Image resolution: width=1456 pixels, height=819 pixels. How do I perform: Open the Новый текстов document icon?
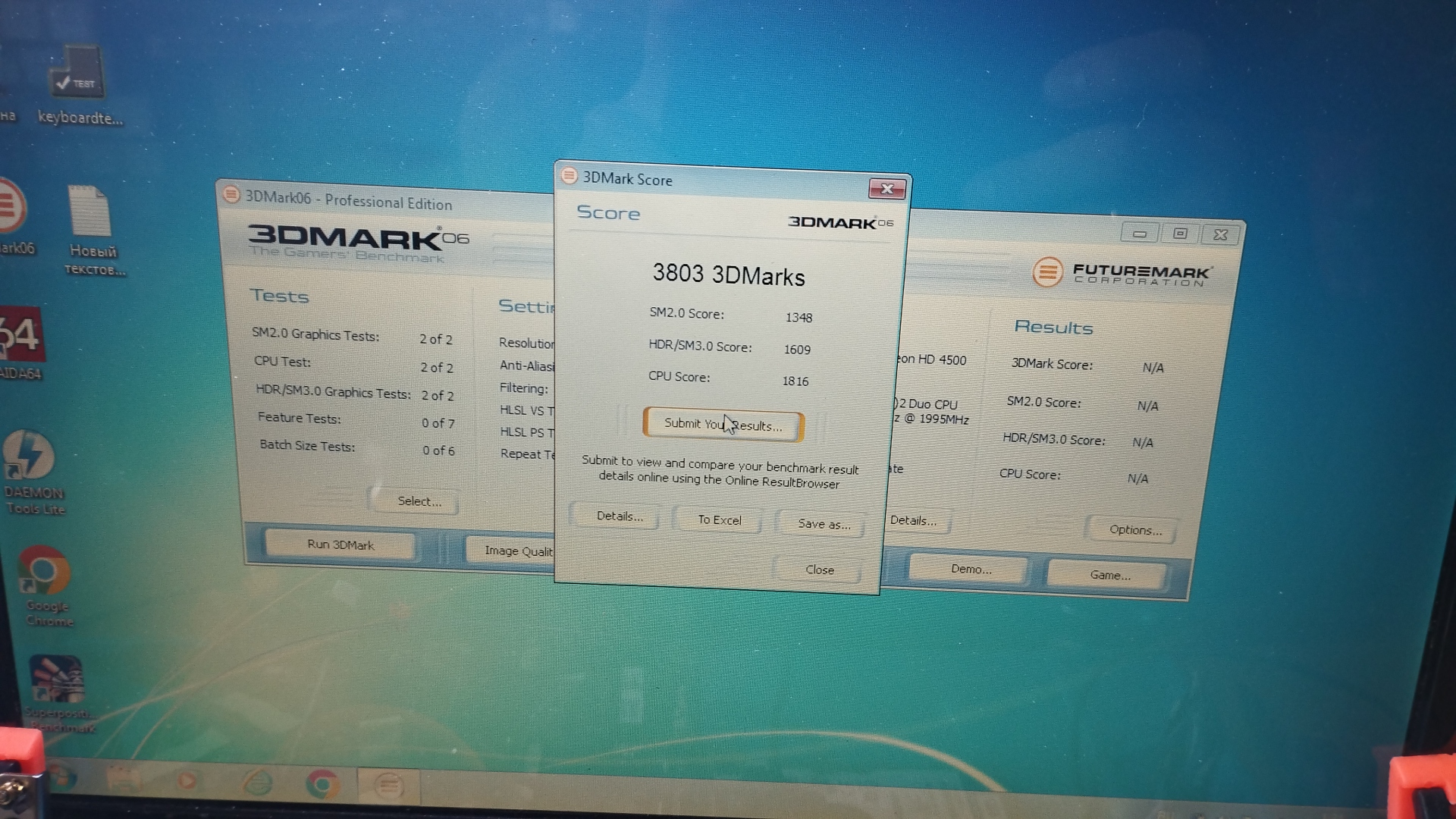tap(93, 231)
